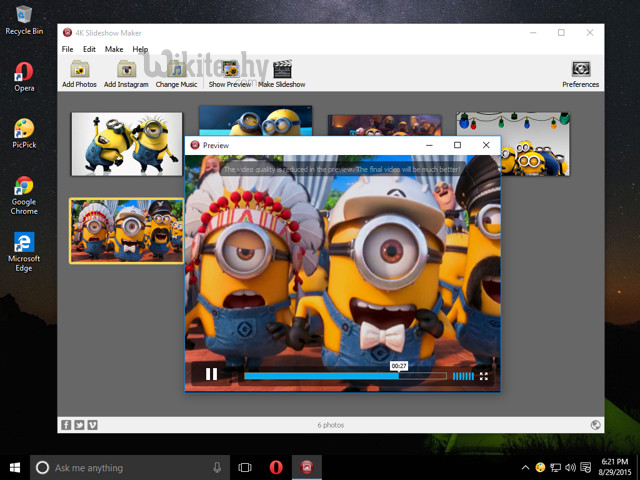Click the Facebook icon in status bar
Viewport: 640px width, 480px height.
coord(66,425)
